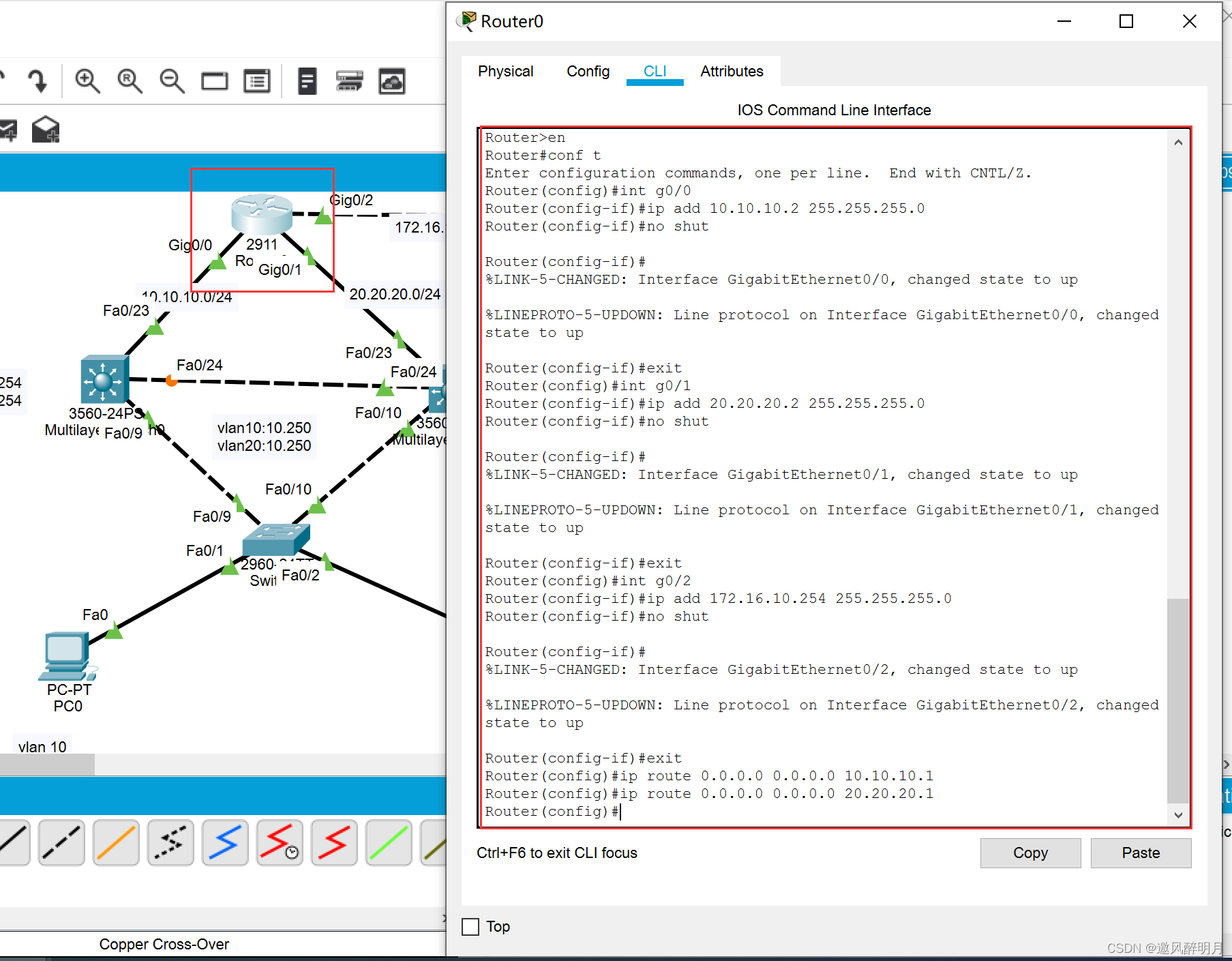The height and width of the screenshot is (961, 1232).
Task: Pick the dashed Copper Cross-Over cable
Action: [x=61, y=842]
